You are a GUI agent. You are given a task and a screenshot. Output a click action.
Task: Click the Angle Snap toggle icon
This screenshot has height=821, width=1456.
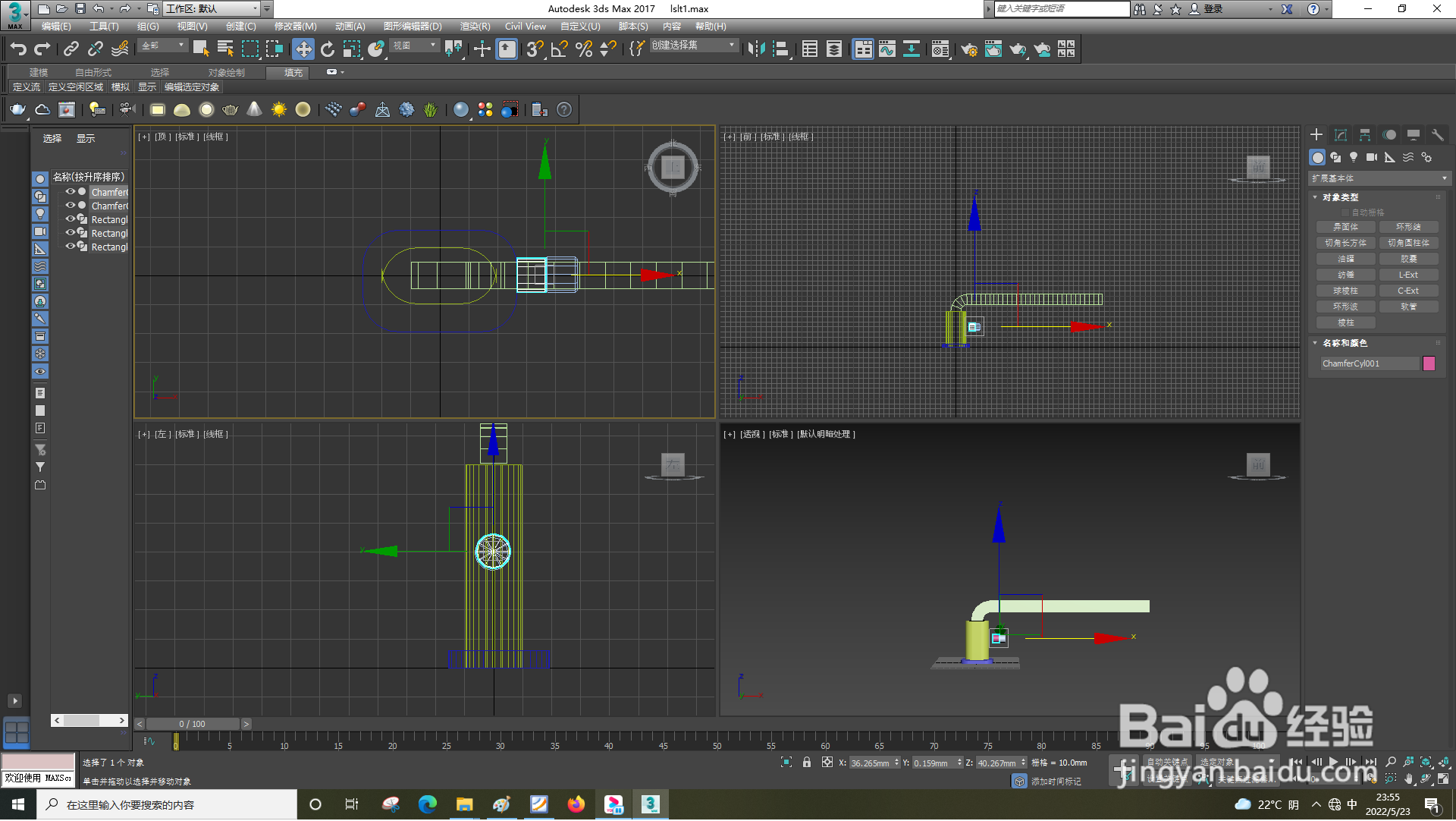[x=560, y=49]
